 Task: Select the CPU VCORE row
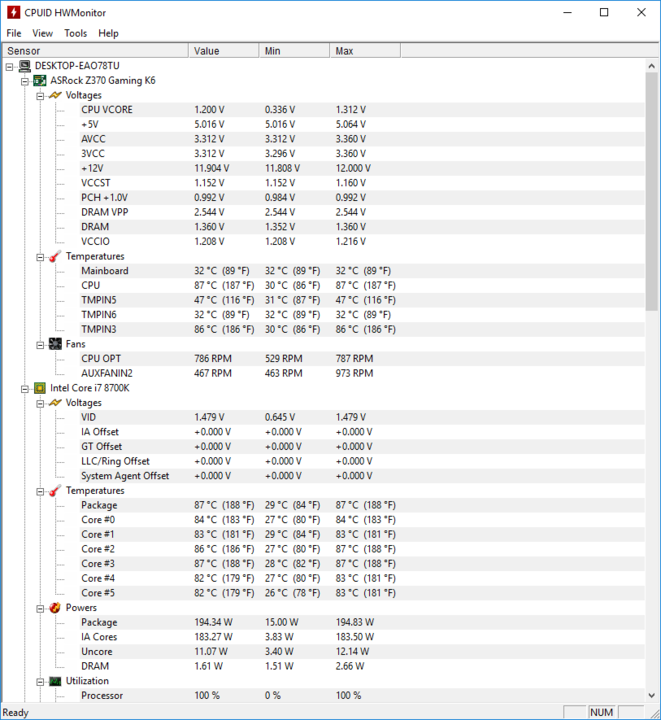tap(362, 110)
